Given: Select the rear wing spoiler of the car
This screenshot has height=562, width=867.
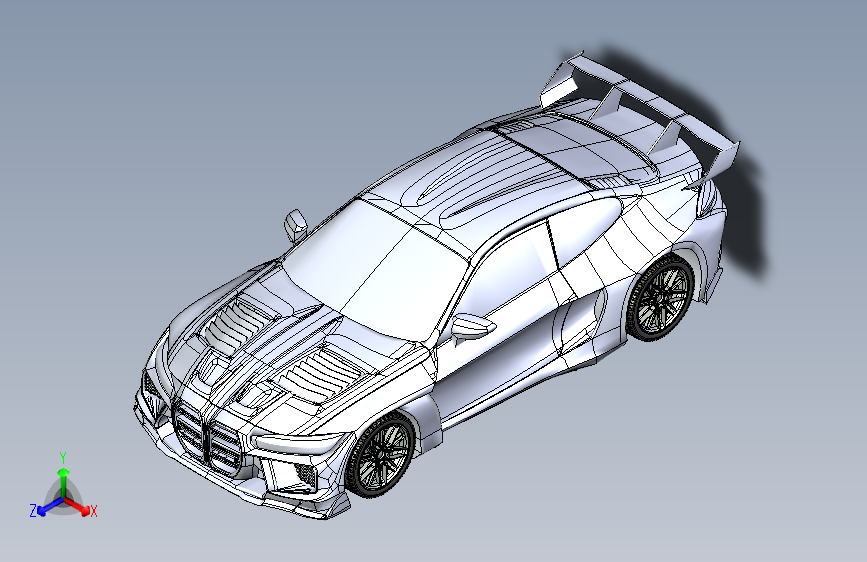Looking at the screenshot, I should coord(640,119).
